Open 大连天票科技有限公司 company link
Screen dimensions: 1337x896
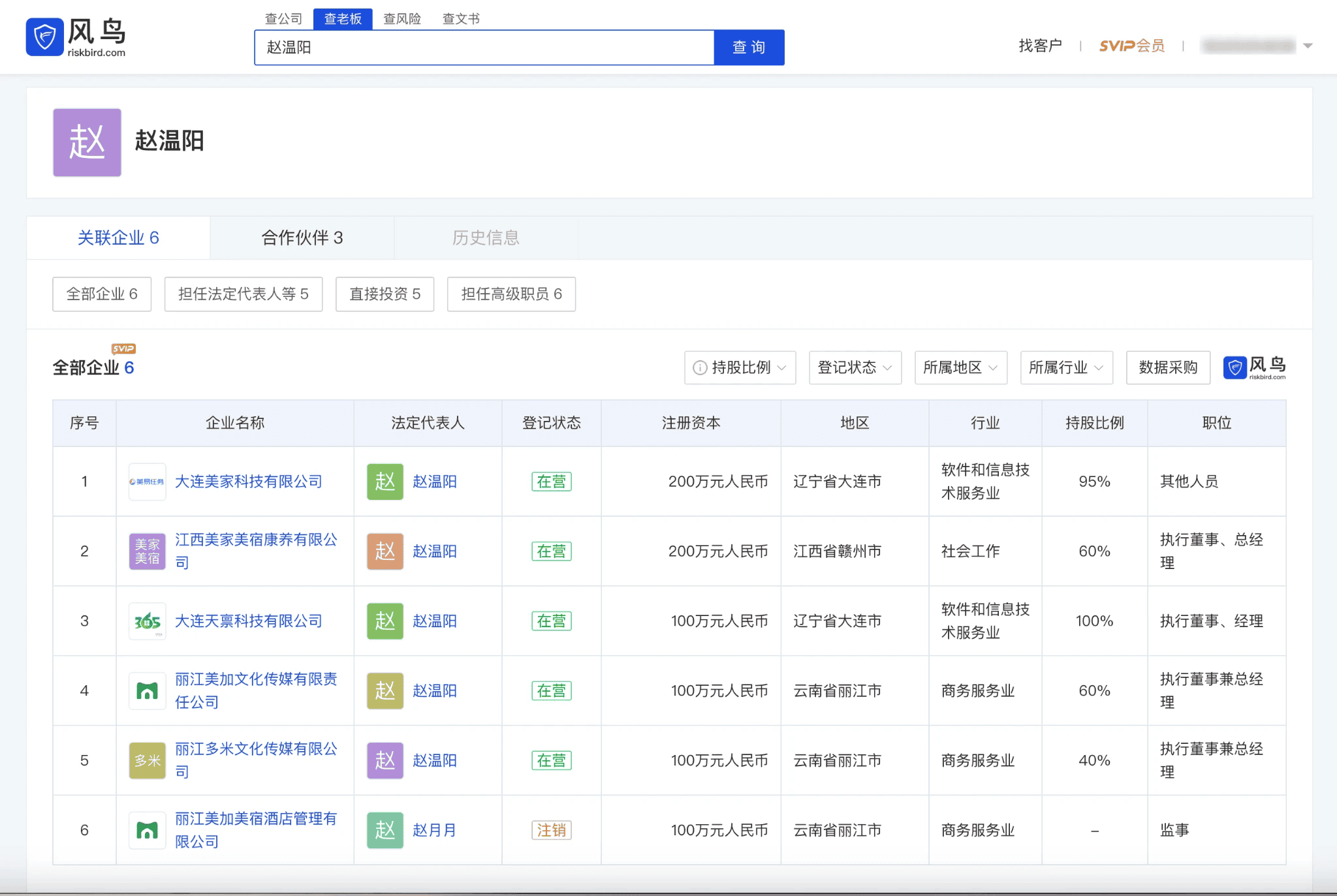point(249,621)
